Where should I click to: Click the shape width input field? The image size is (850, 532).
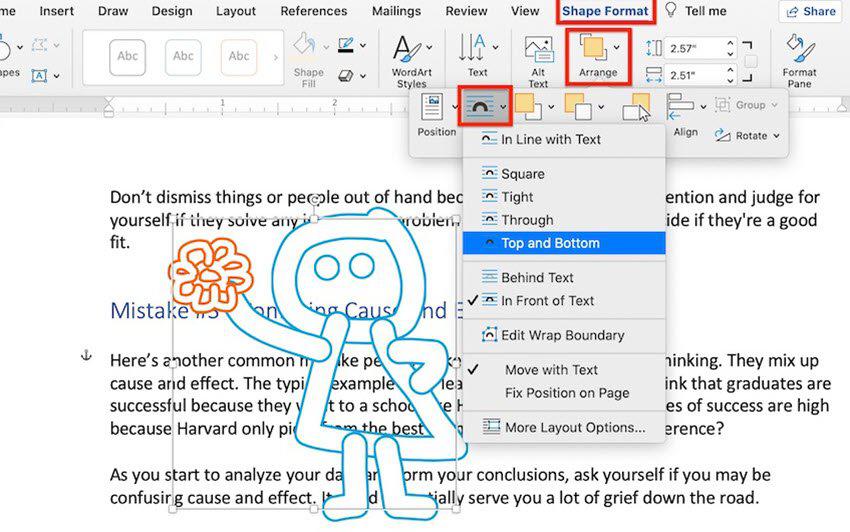click(694, 75)
